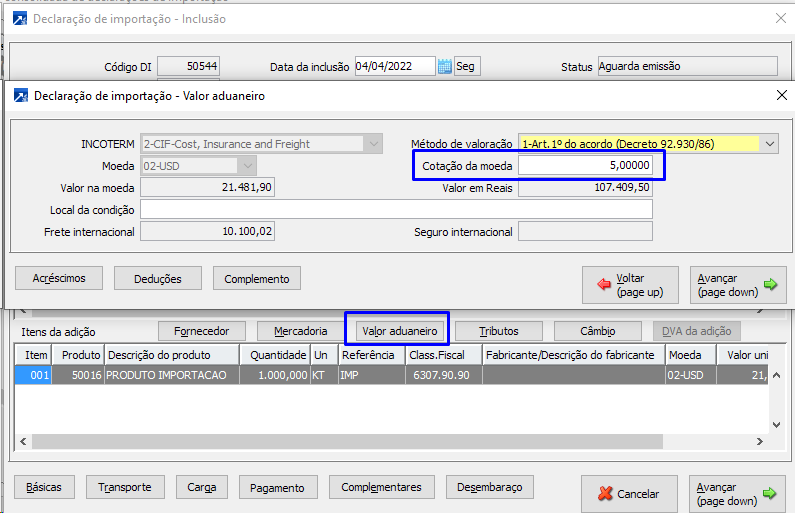Screen dimensions: 795x513
Task: Switch to the Básicas tab
Action: click(x=44, y=487)
